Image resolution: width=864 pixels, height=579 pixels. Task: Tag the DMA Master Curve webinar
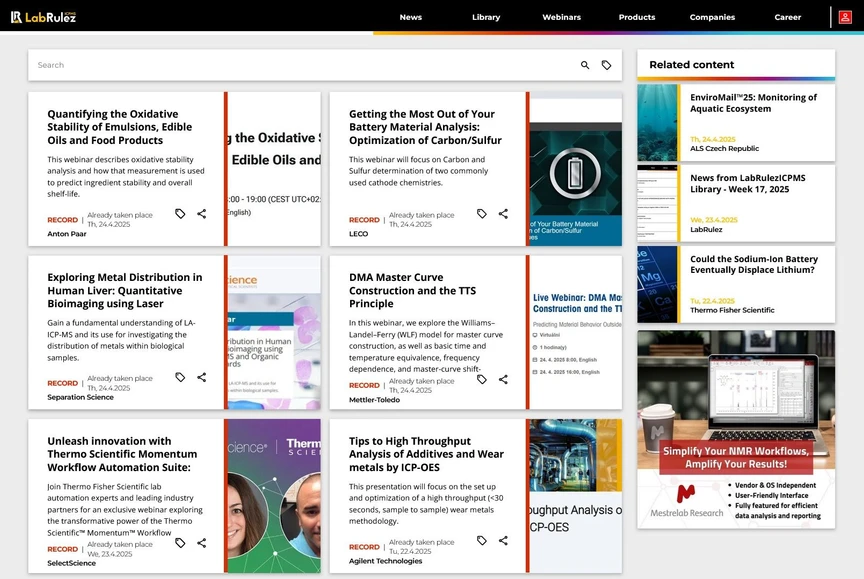pos(482,380)
